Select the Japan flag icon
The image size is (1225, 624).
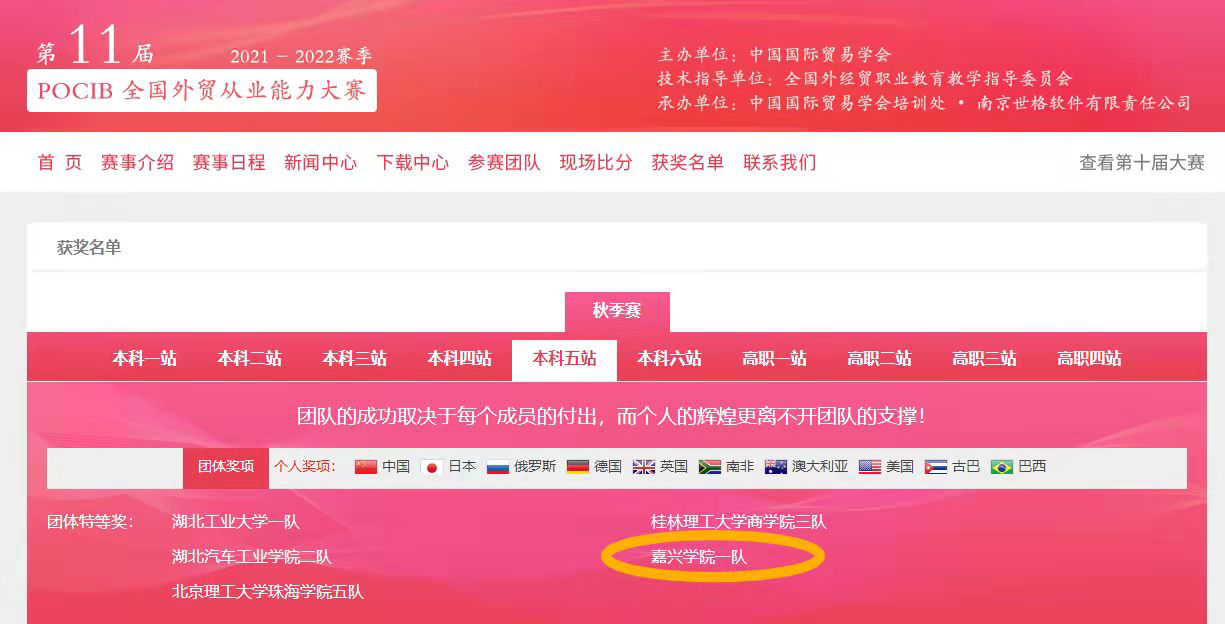point(432,467)
